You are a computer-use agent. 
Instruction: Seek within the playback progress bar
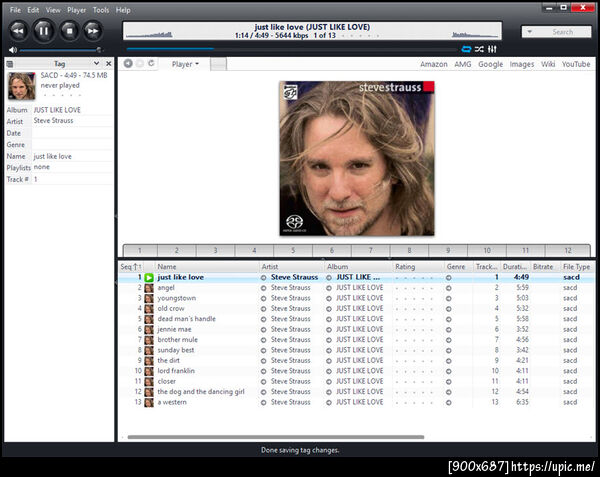tap(292, 49)
